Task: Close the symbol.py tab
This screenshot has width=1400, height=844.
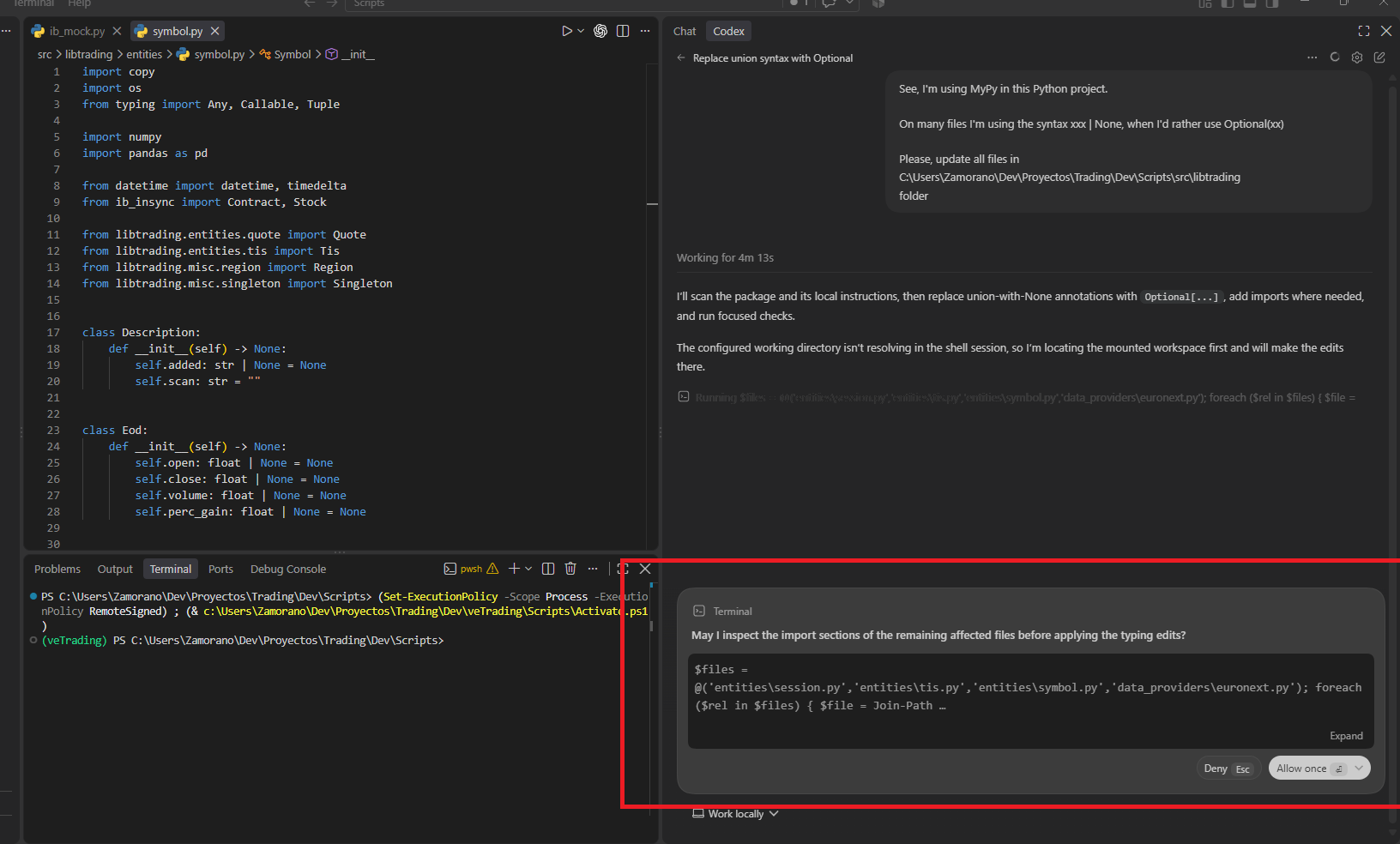Action: pos(215,31)
